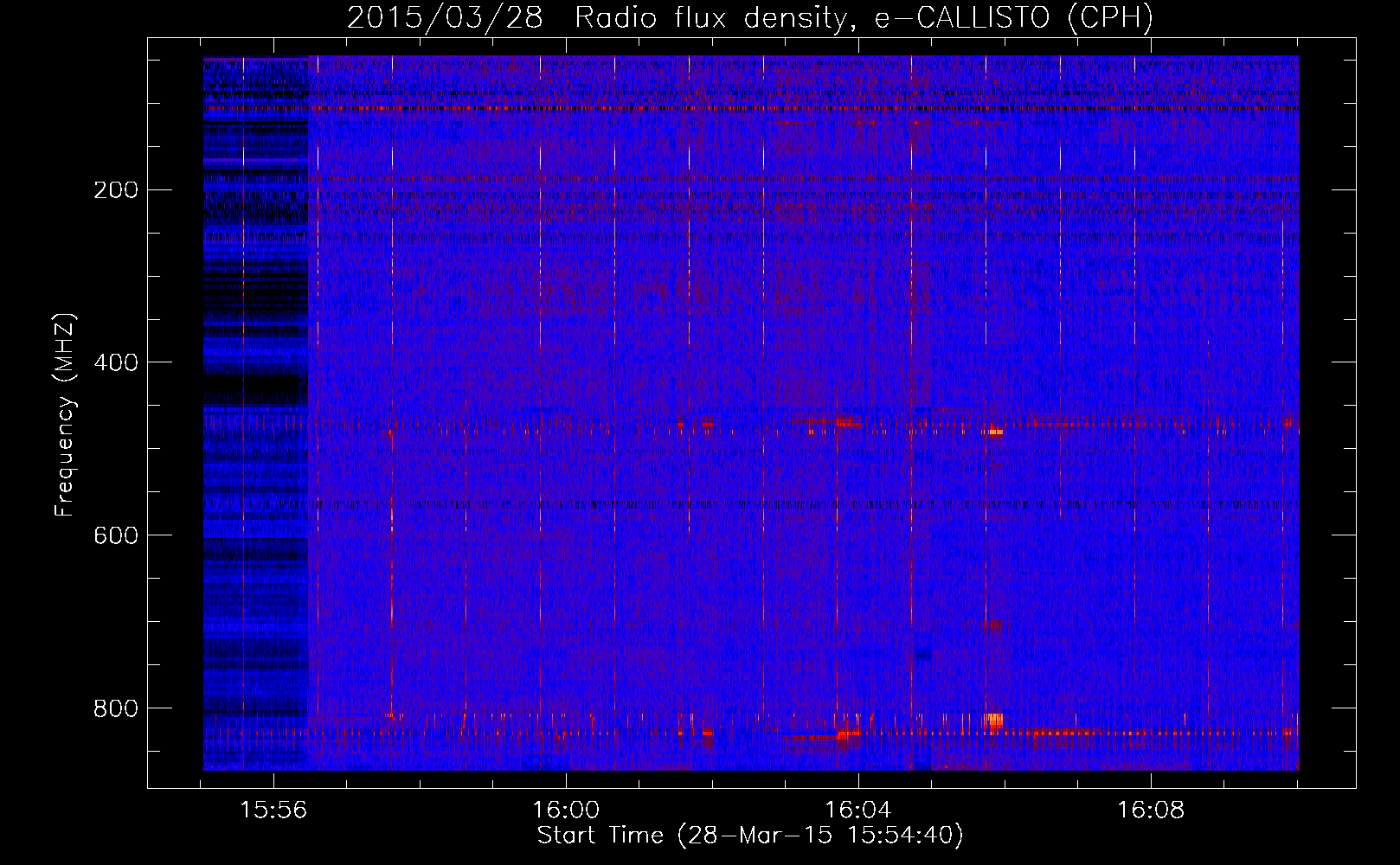Click the 16:04 time tick label
1400x865 pixels.
point(858,811)
